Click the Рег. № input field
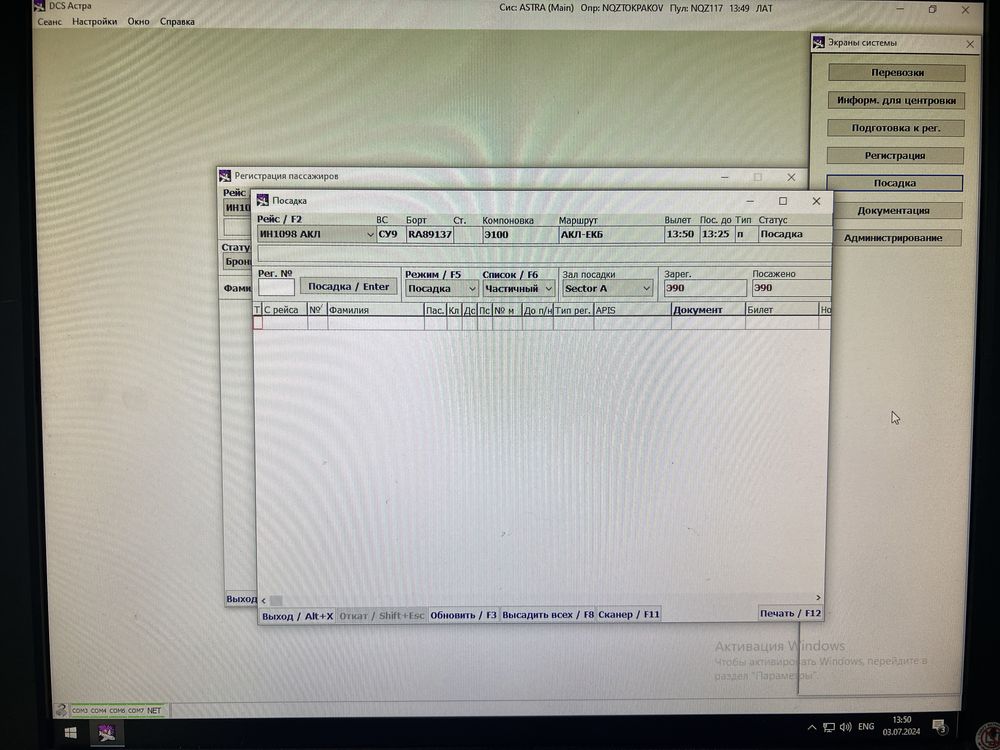The height and width of the screenshot is (750, 1000). click(x=276, y=288)
